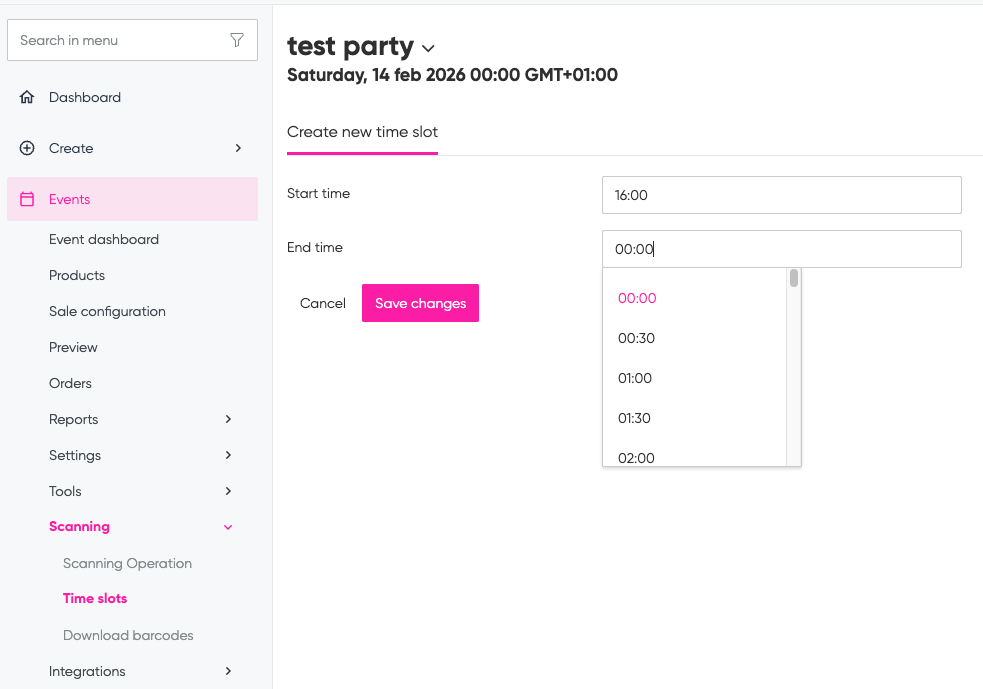Collapse the Scanning section chevron
The width and height of the screenshot is (983, 689).
coord(228,527)
